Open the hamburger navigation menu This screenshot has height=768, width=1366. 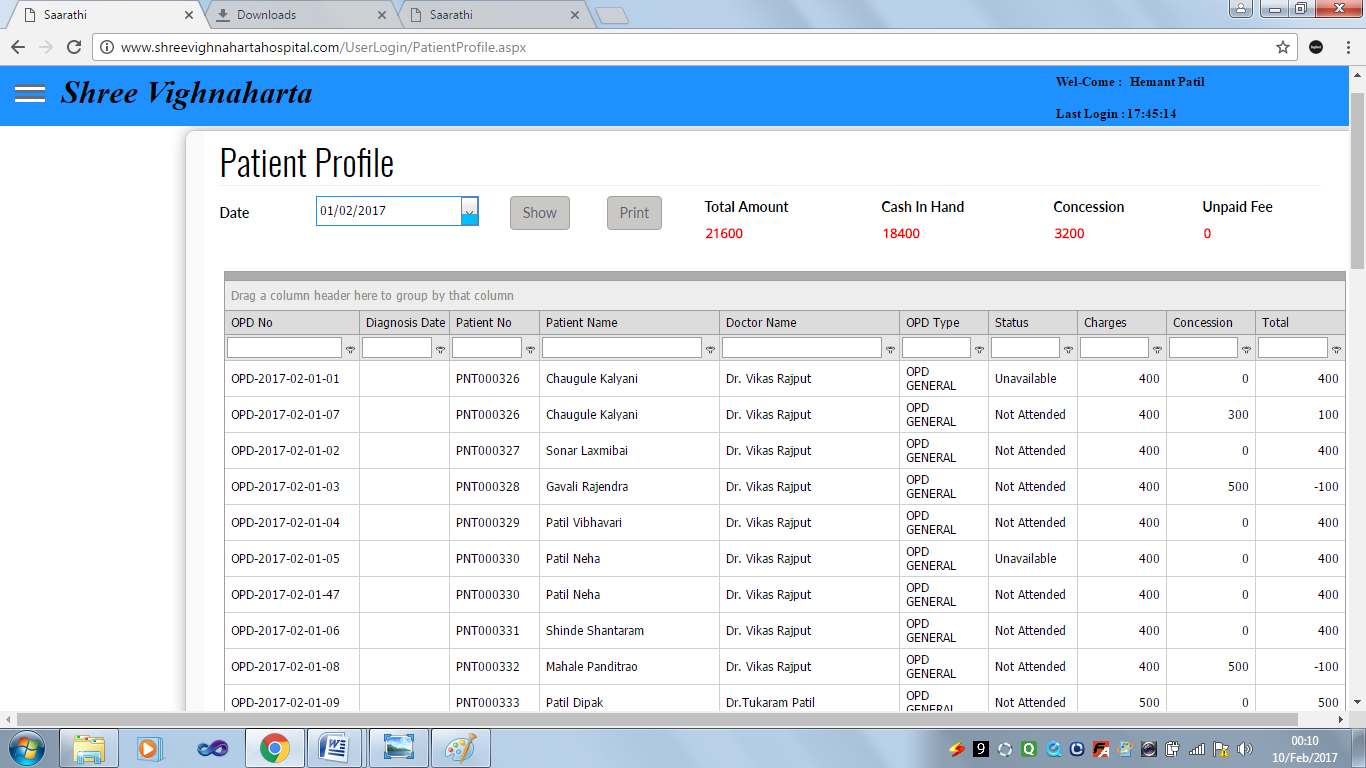coord(30,93)
